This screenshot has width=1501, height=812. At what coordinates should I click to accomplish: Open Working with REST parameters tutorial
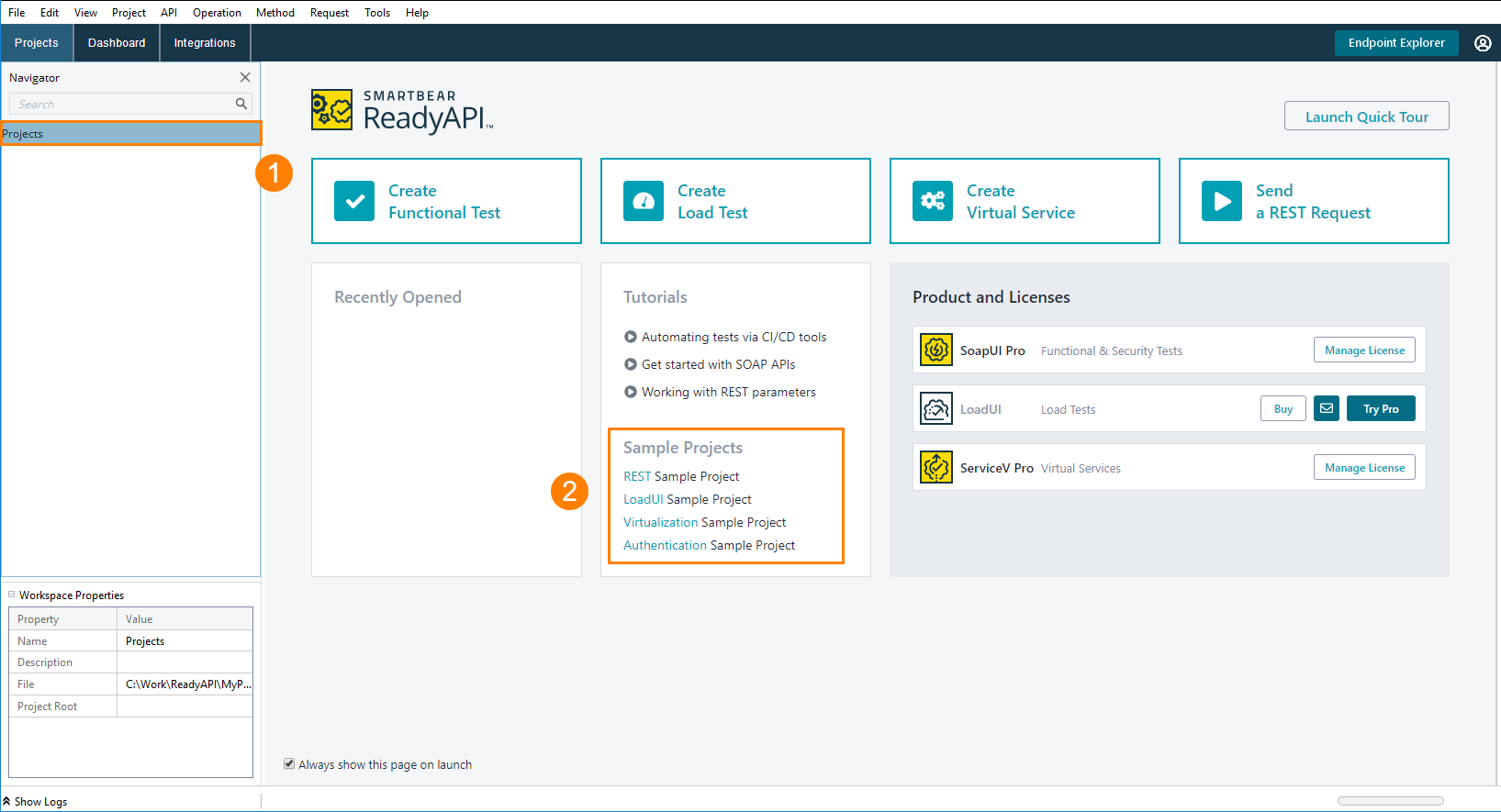728,392
